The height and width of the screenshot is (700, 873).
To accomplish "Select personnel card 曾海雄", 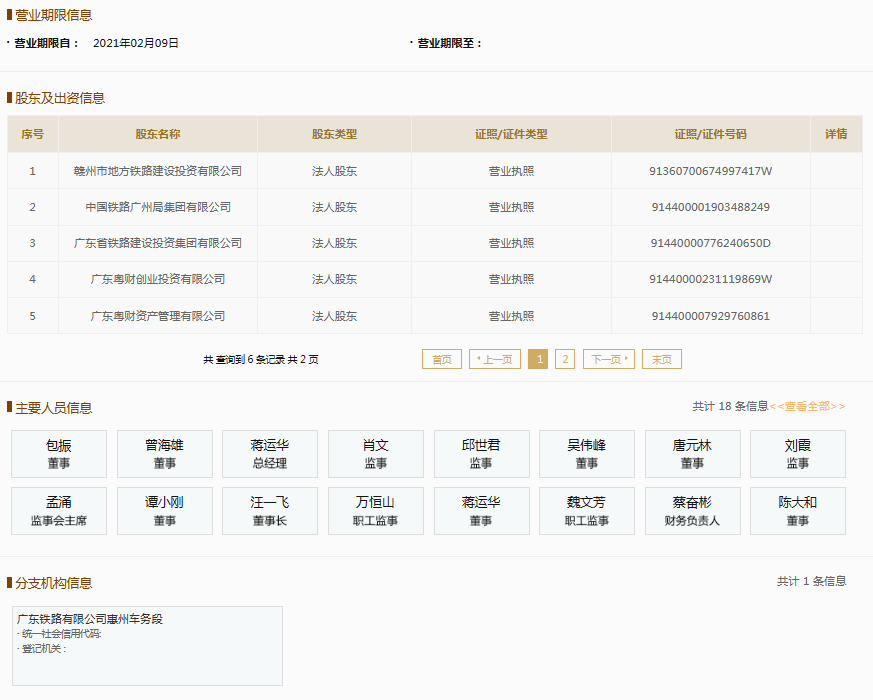I will click(165, 454).
